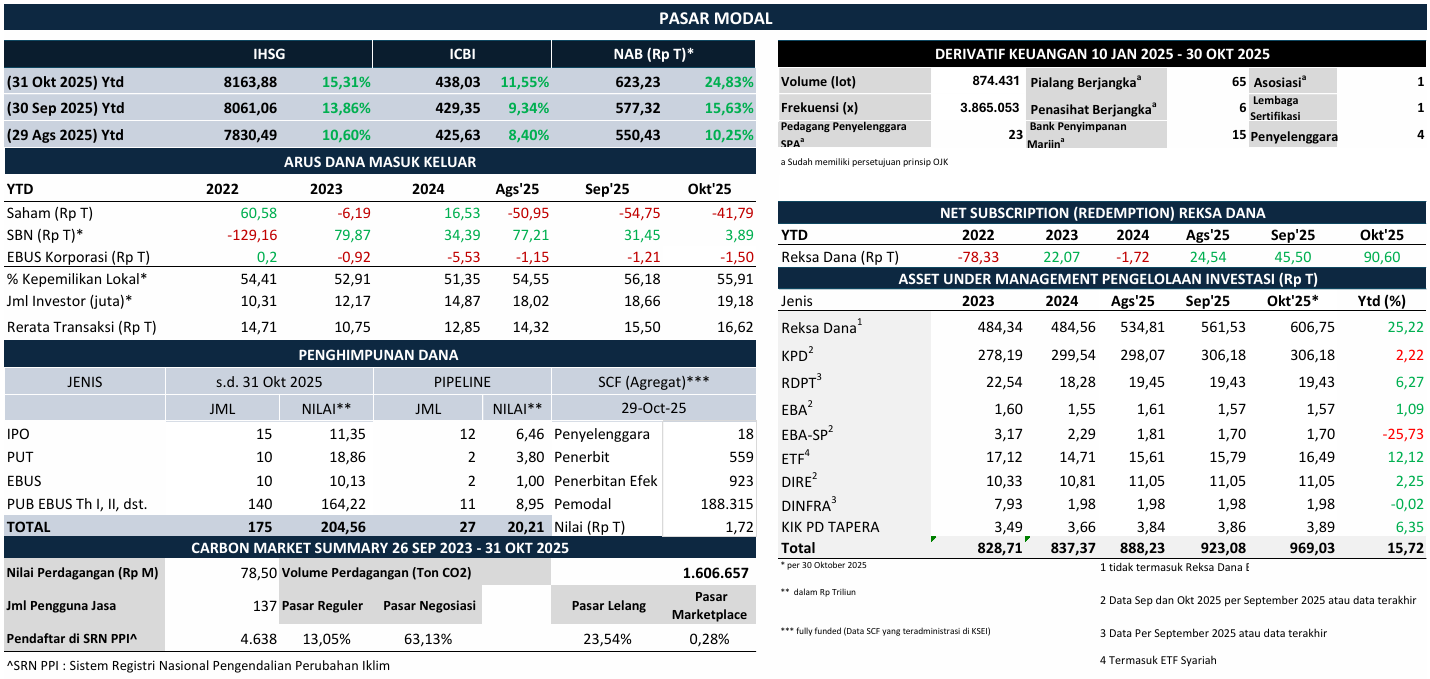The image size is (1430, 679).
Task: Select the Reksa Dana Ytd value 25,22
Action: tap(1402, 328)
